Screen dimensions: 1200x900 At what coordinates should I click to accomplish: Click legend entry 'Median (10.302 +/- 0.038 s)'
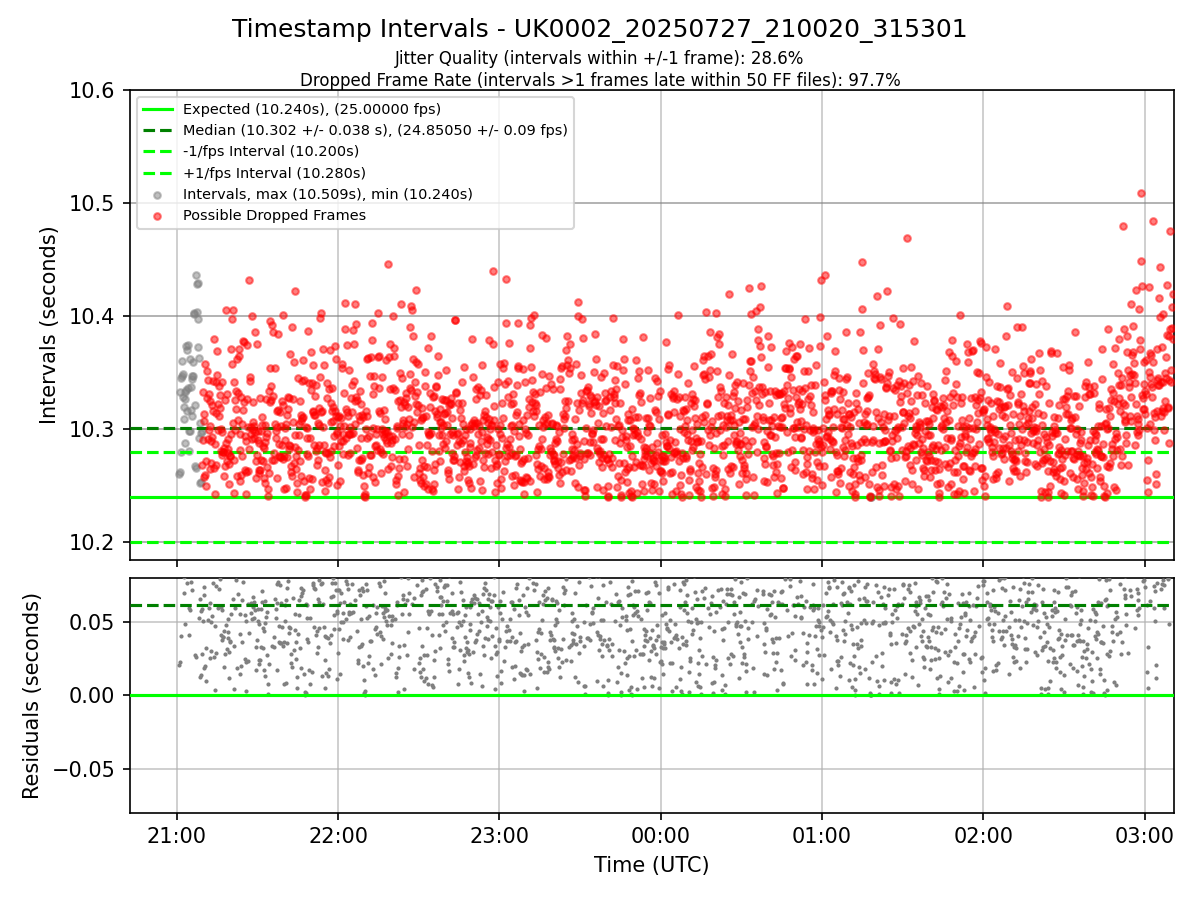(x=375, y=130)
